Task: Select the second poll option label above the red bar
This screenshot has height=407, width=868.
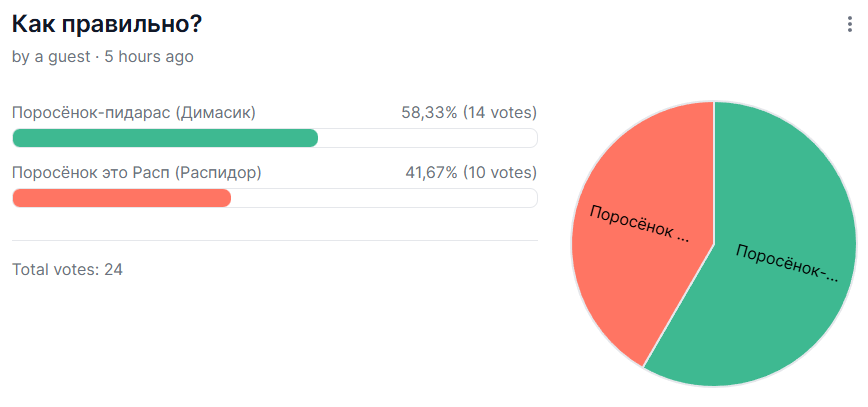Action: [x=137, y=173]
